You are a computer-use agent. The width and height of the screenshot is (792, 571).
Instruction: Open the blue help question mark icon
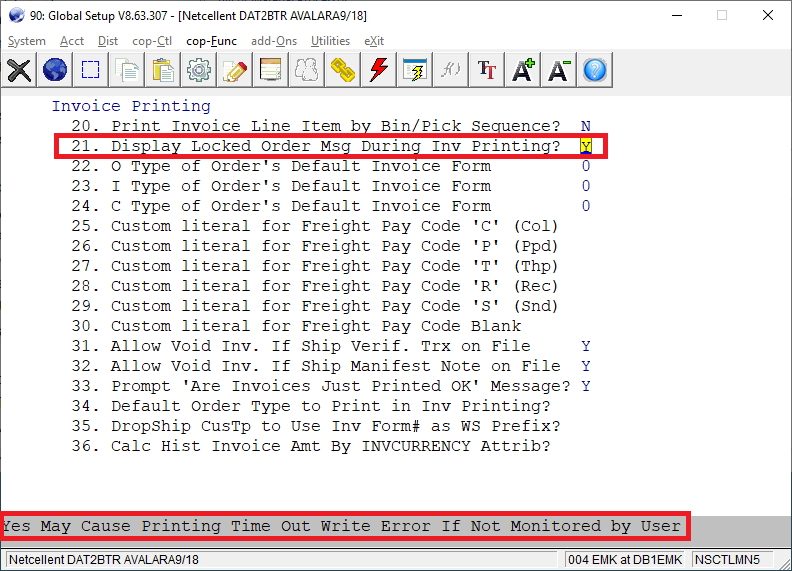tap(595, 70)
